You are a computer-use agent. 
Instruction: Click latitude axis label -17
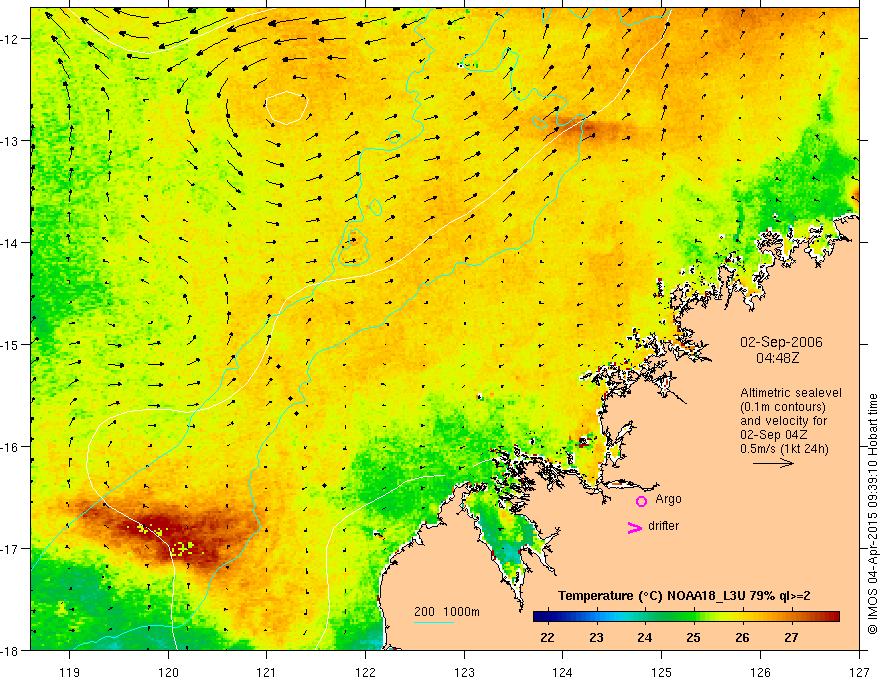pyautogui.click(x=11, y=549)
